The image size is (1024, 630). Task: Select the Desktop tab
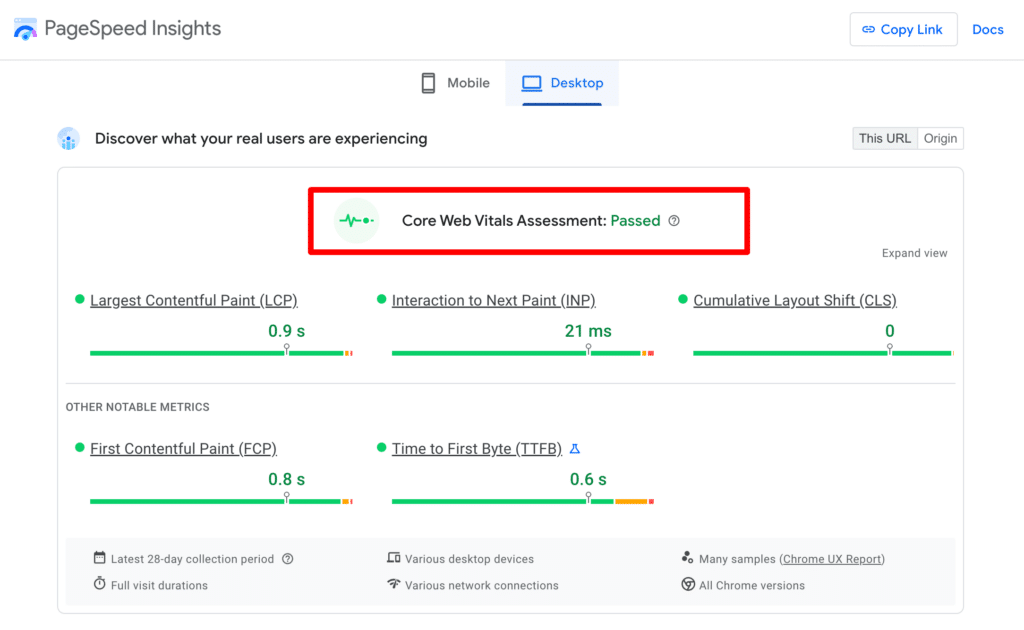[562, 83]
